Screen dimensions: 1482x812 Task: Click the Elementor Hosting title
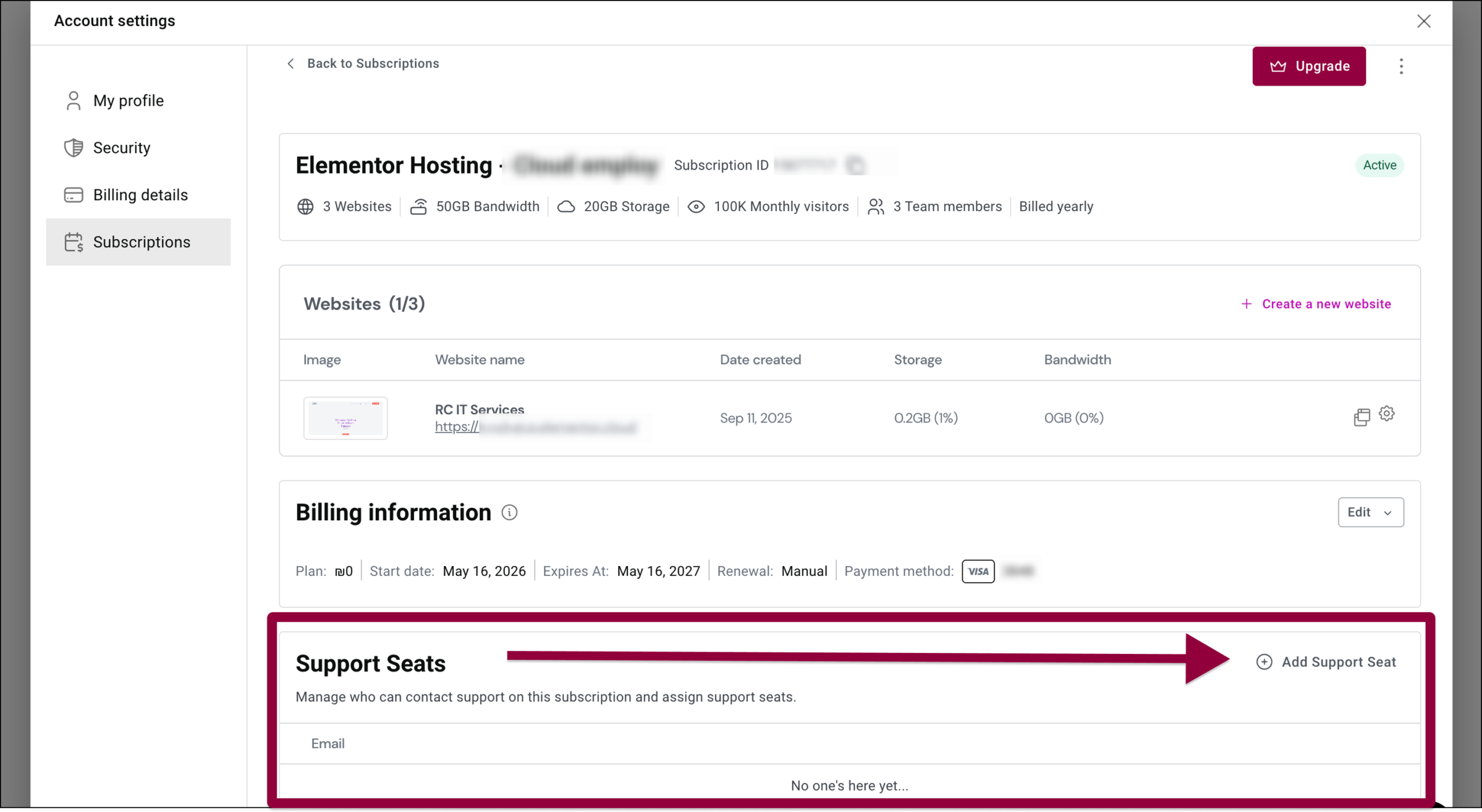[394, 166]
